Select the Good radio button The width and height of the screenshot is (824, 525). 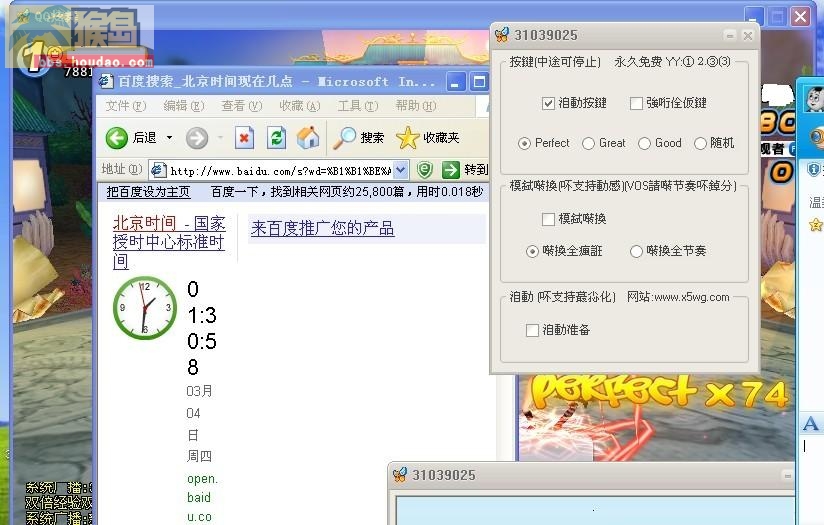click(644, 143)
